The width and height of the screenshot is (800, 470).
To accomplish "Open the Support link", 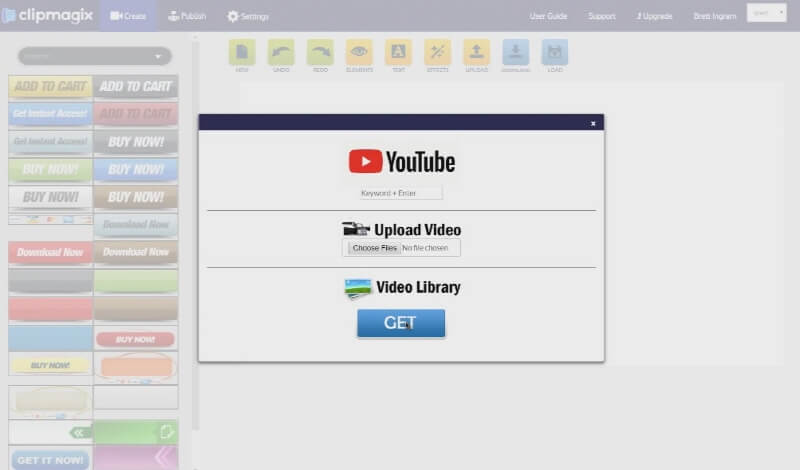I will [x=602, y=16].
